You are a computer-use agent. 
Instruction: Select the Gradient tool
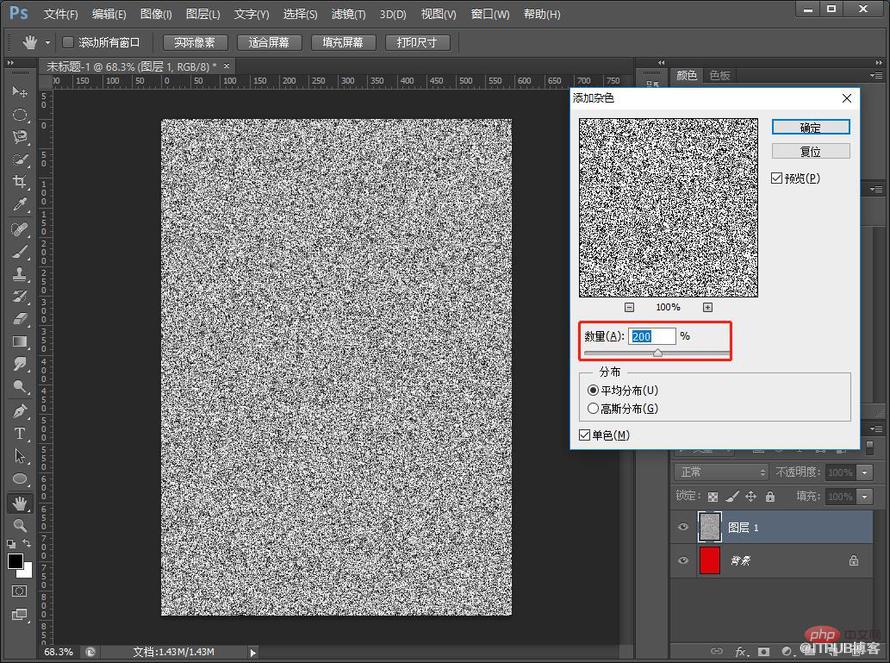click(20, 342)
